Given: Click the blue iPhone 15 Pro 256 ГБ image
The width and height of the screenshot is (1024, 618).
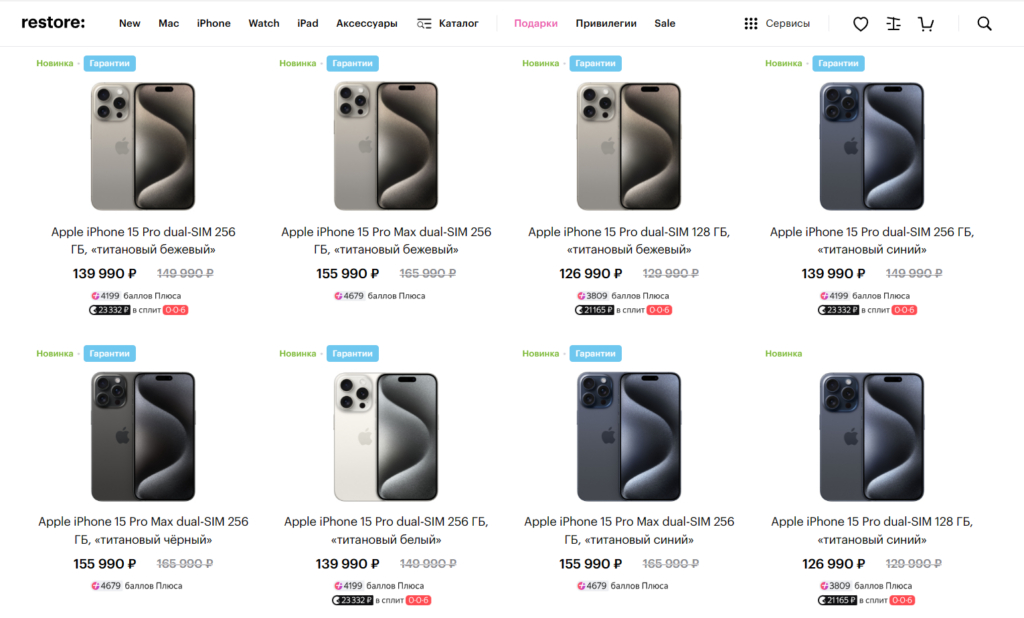Looking at the screenshot, I should point(872,146).
